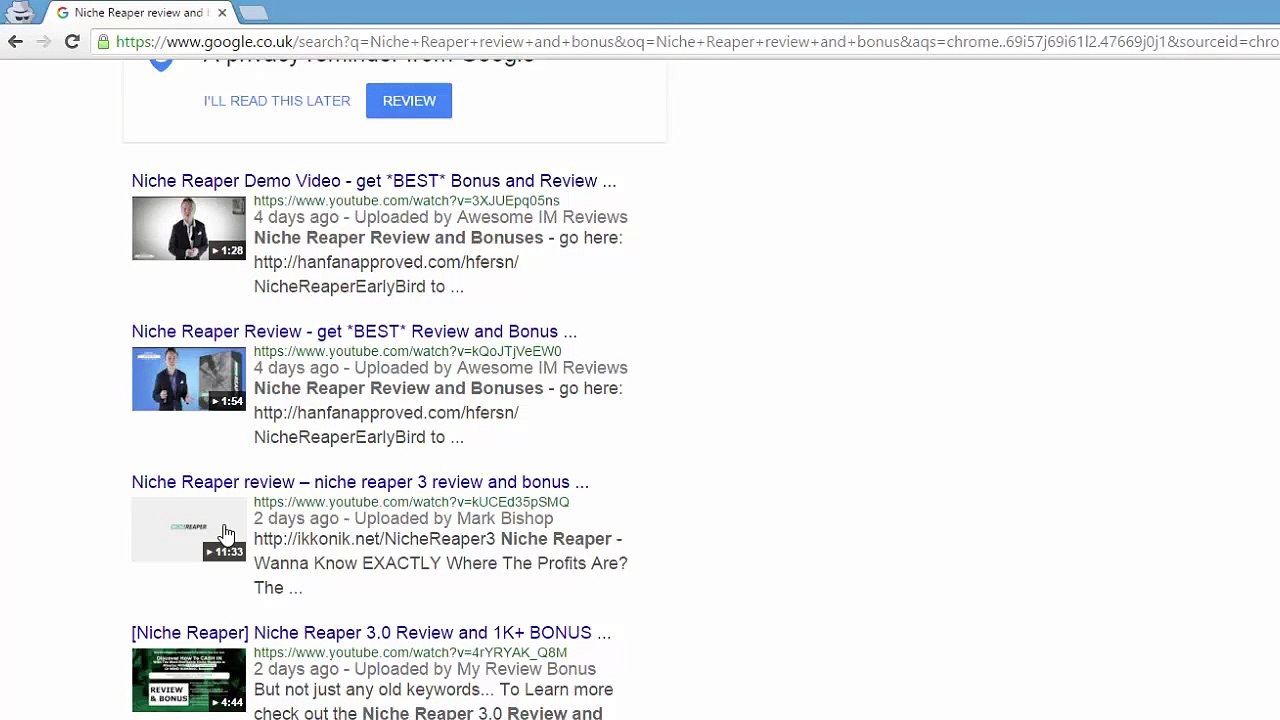Screen dimensions: 1280x720
Task: Click the I'LL READ THIS LATER link
Action: pos(277,101)
